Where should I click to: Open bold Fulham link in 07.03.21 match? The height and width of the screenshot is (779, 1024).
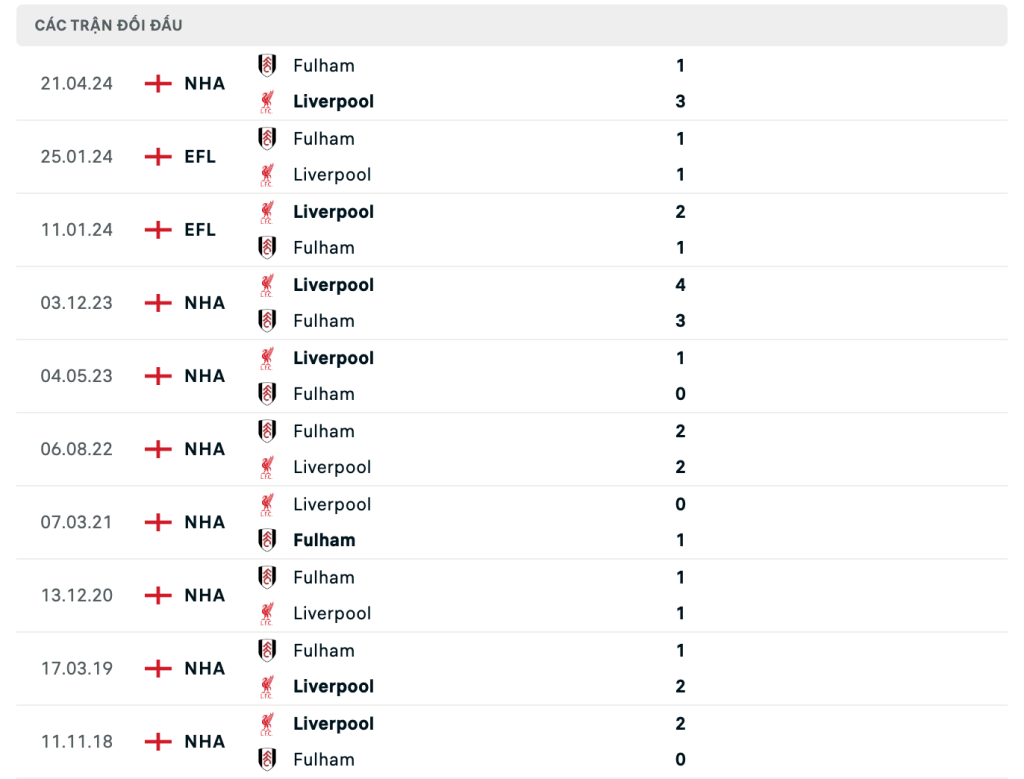tap(325, 540)
